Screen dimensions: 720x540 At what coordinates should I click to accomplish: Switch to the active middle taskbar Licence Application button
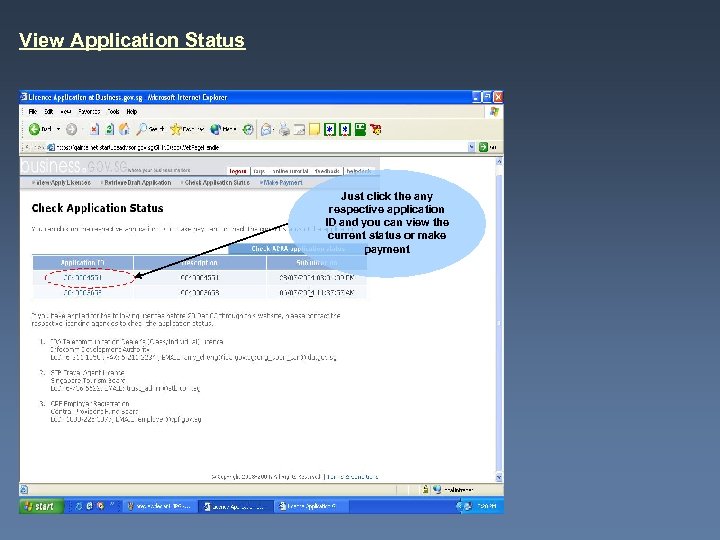click(x=236, y=506)
